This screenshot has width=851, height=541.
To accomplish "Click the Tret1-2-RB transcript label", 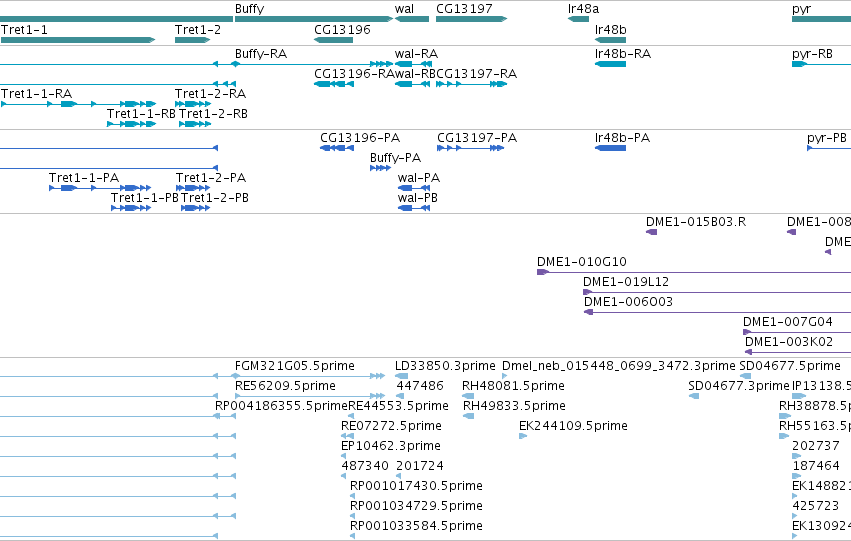I will coord(213,114).
